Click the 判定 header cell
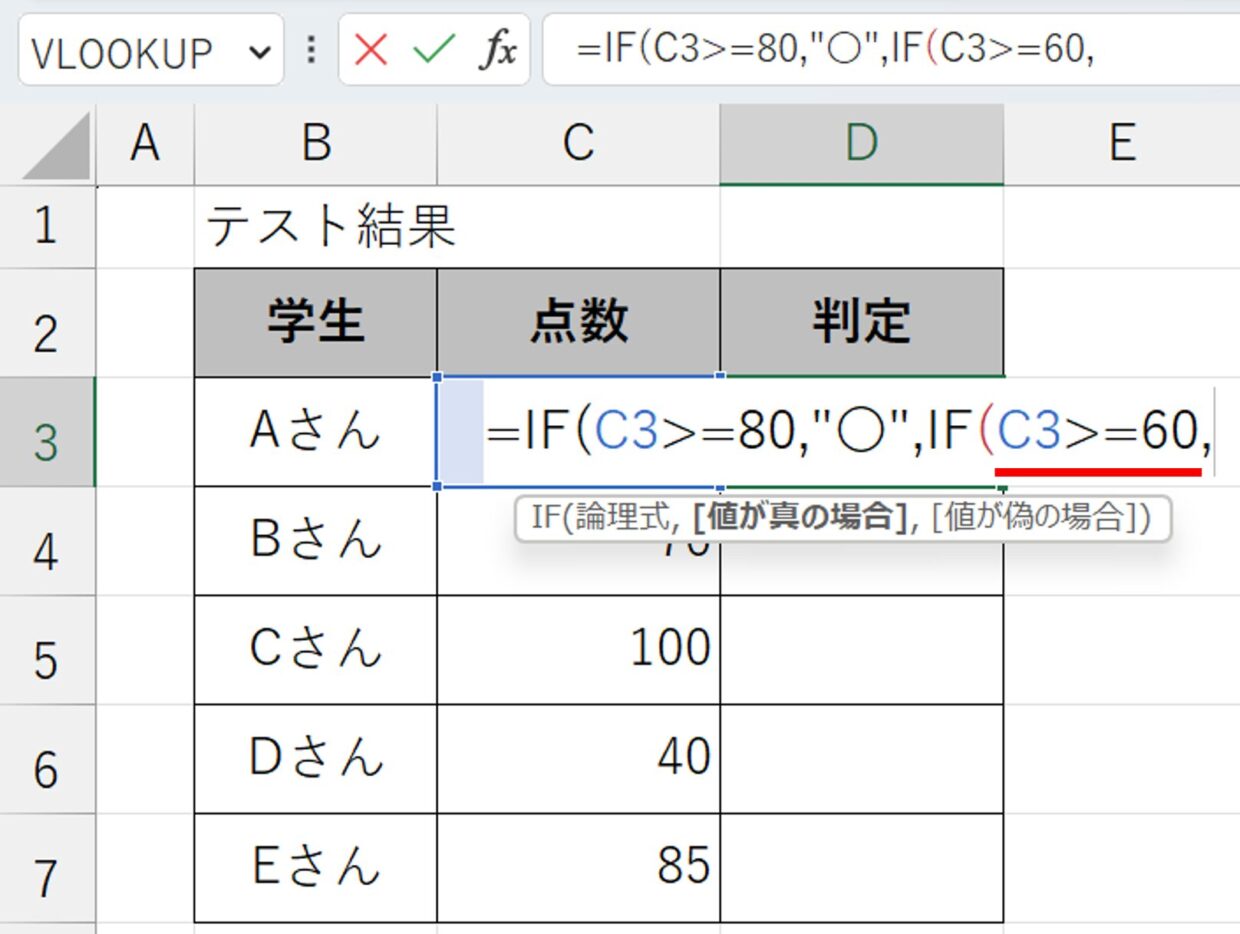This screenshot has height=934, width=1240. pos(861,322)
